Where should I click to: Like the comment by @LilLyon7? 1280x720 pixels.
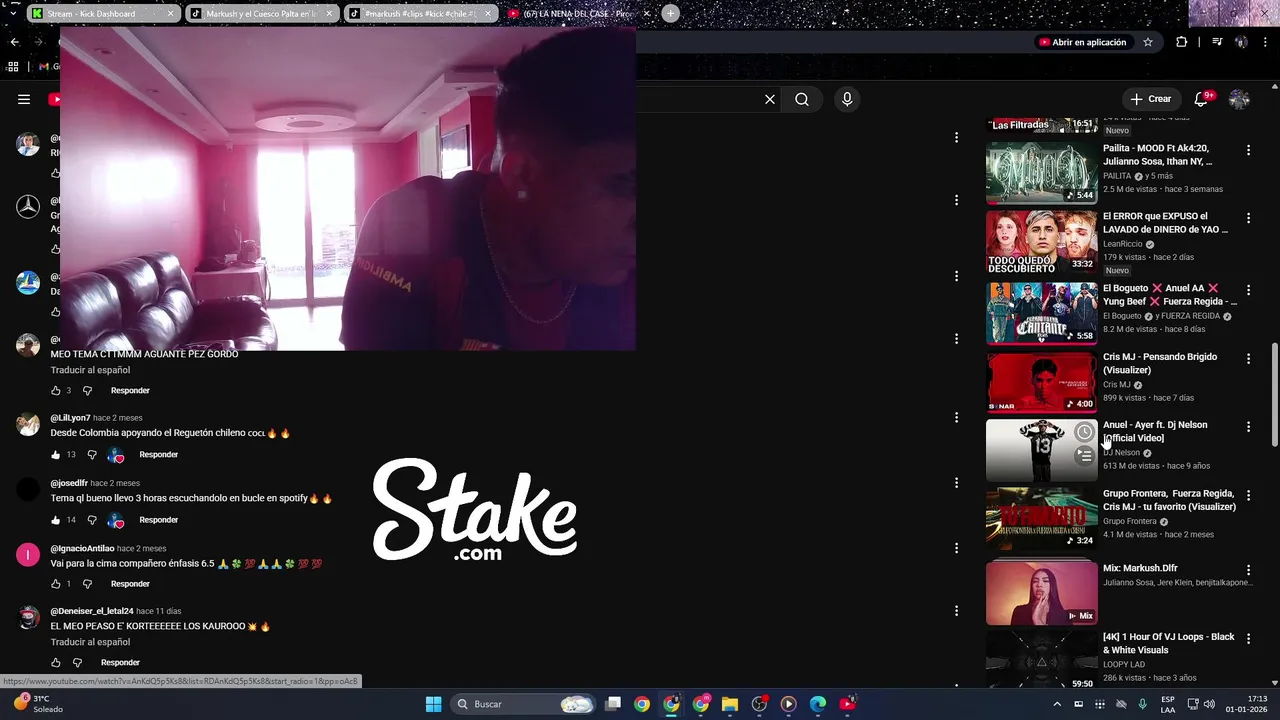pos(55,455)
